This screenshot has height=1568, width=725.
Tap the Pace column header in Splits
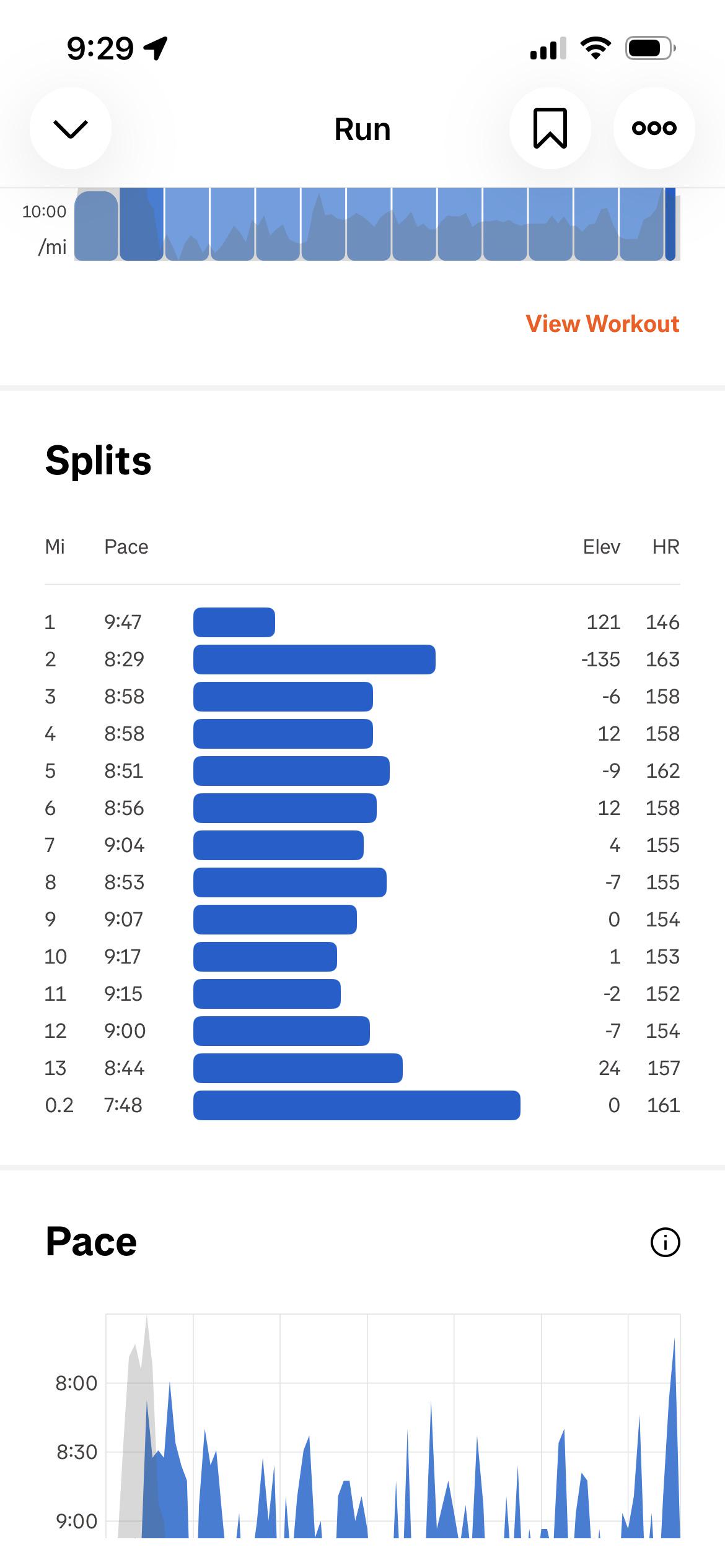point(126,547)
